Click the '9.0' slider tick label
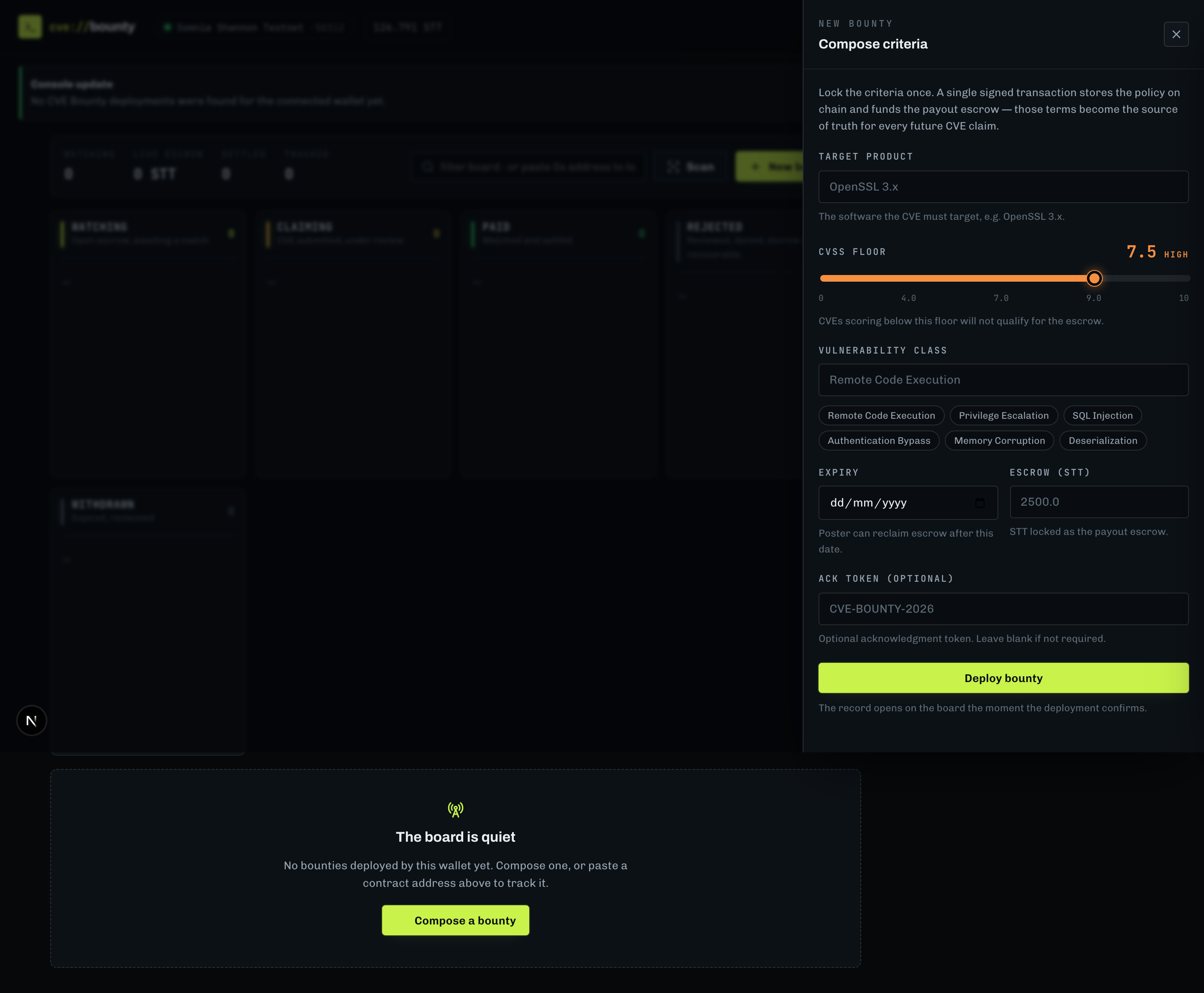1204x993 pixels. [x=1094, y=298]
